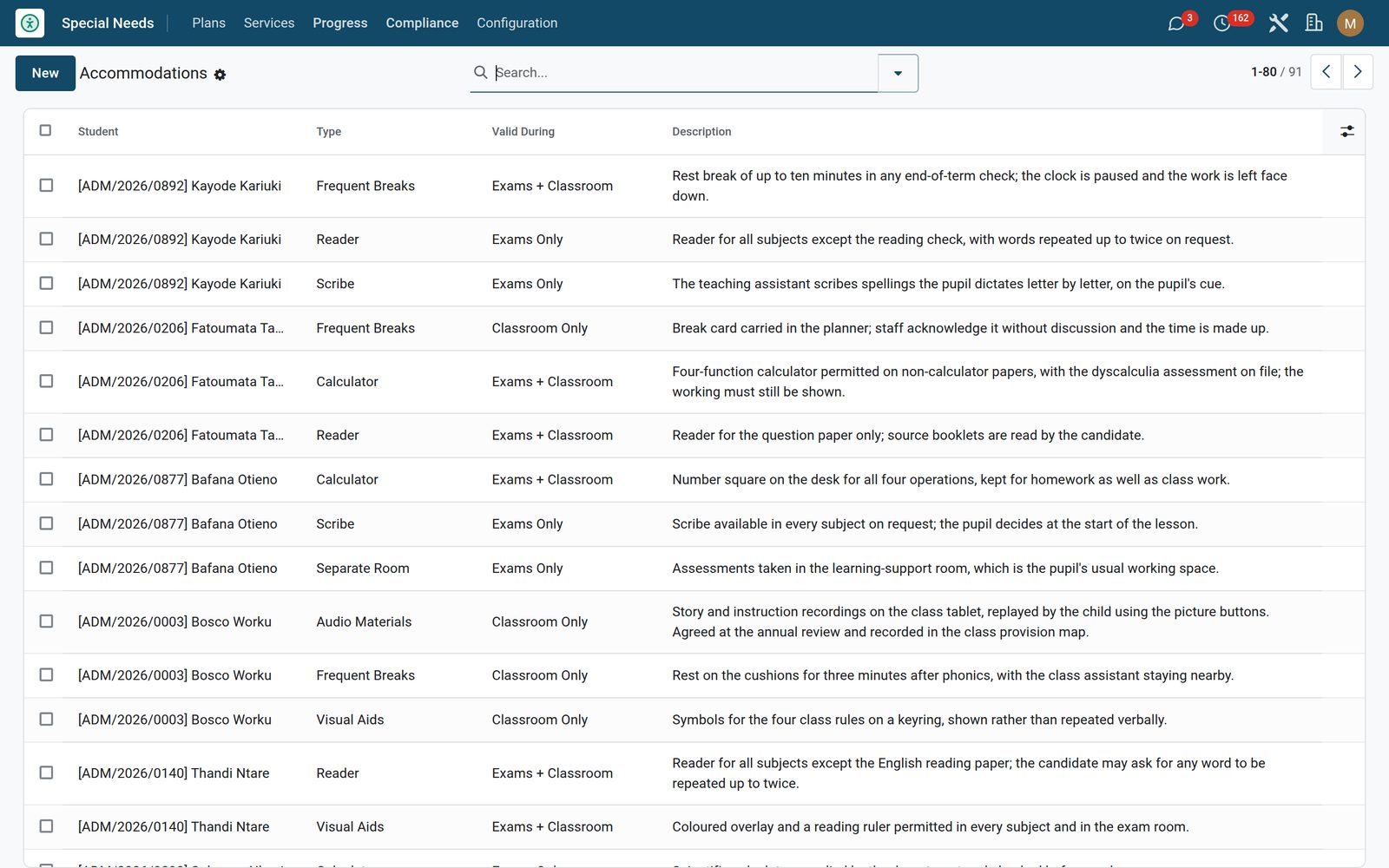The image size is (1389, 868).
Task: Open the user avatar menu
Action: (x=1350, y=23)
